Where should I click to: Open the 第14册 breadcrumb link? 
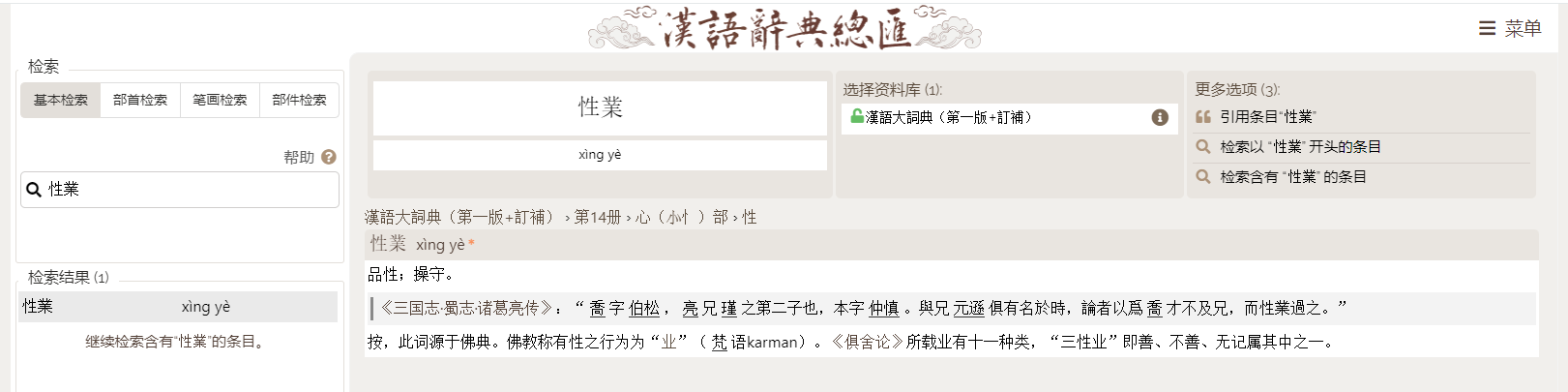598,217
